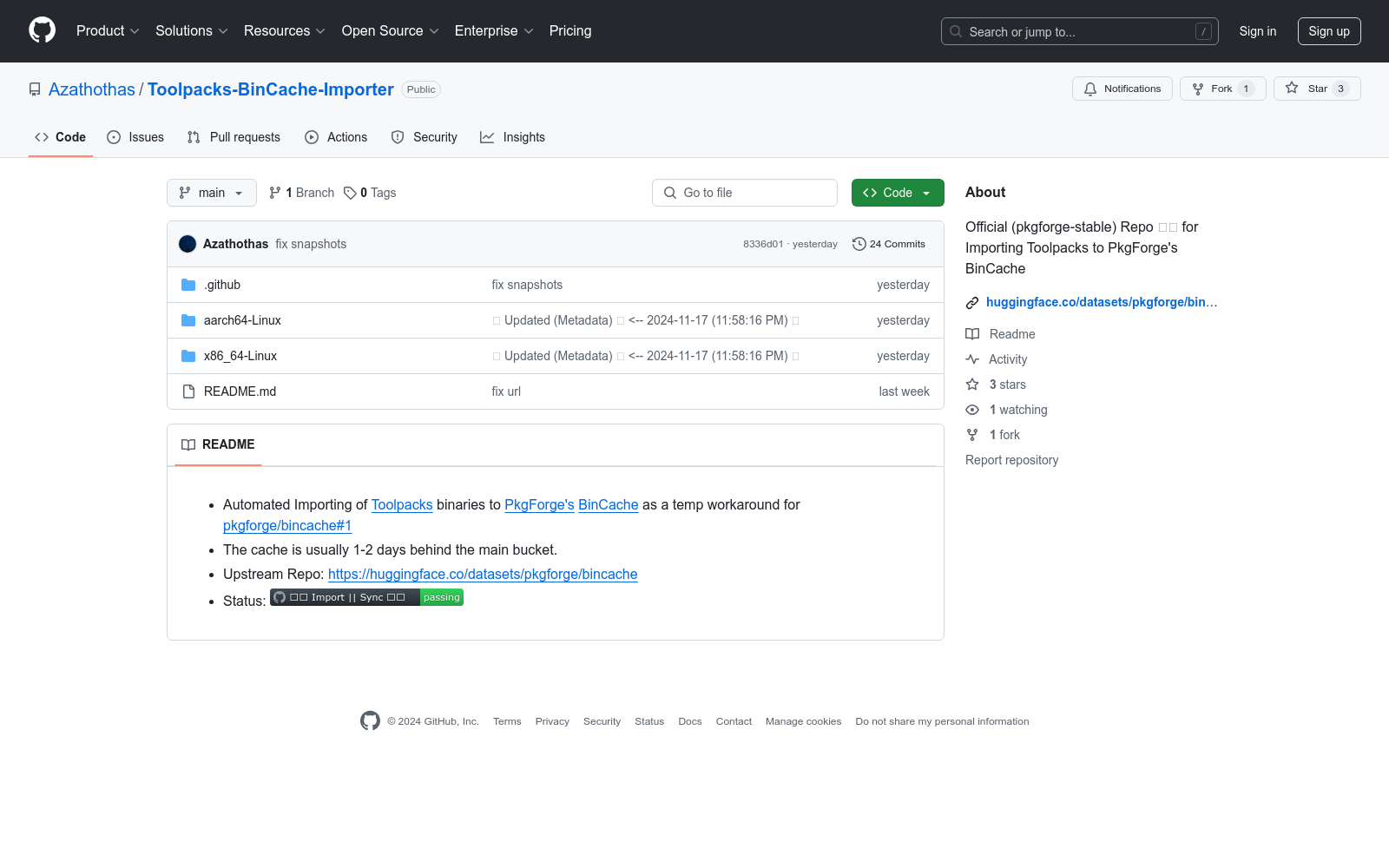This screenshot has height=868, width=1389.
Task: Open the Code tab
Action: (60, 137)
